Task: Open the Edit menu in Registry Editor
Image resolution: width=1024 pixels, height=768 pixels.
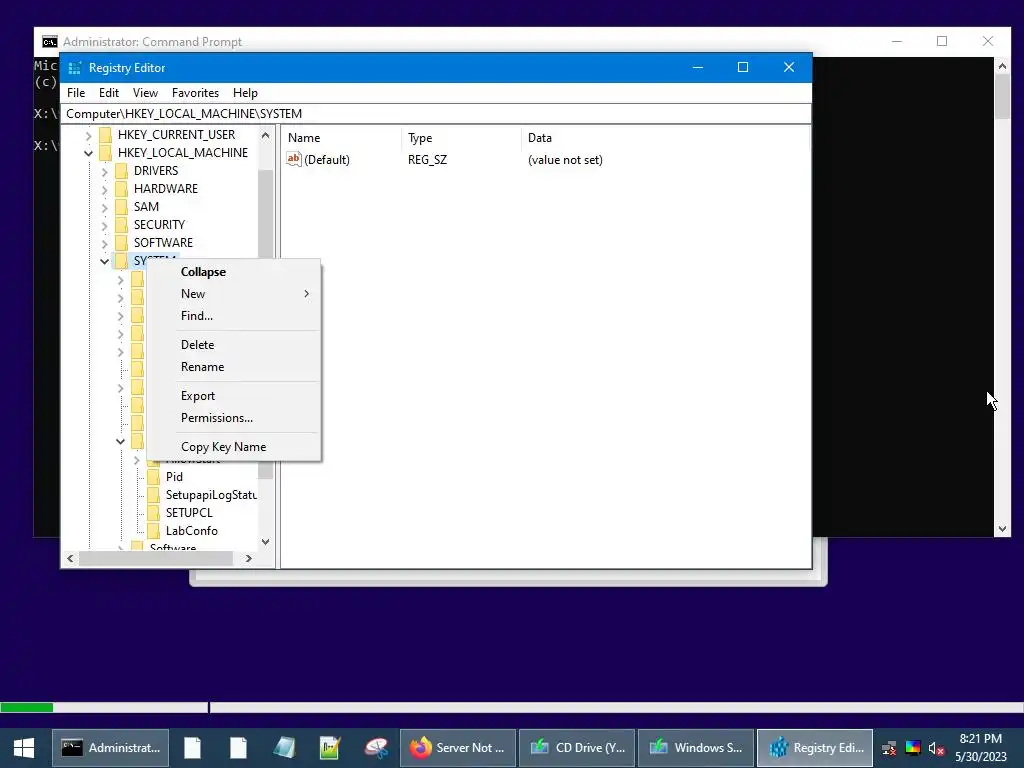Action: pos(108,93)
